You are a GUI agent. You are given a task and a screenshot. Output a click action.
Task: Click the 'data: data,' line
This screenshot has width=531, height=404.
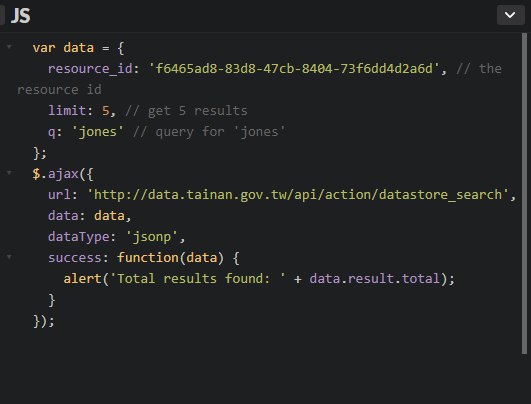tap(89, 216)
